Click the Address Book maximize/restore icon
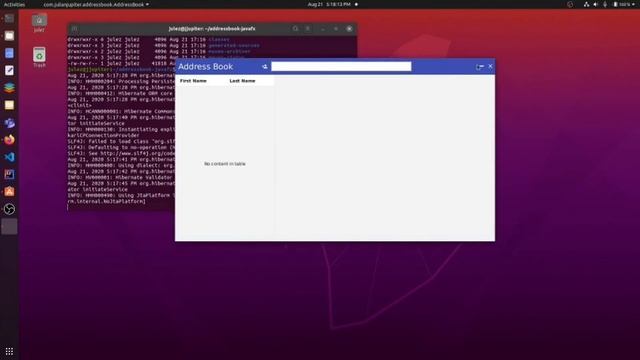This screenshot has width=640, height=360. [x=480, y=67]
